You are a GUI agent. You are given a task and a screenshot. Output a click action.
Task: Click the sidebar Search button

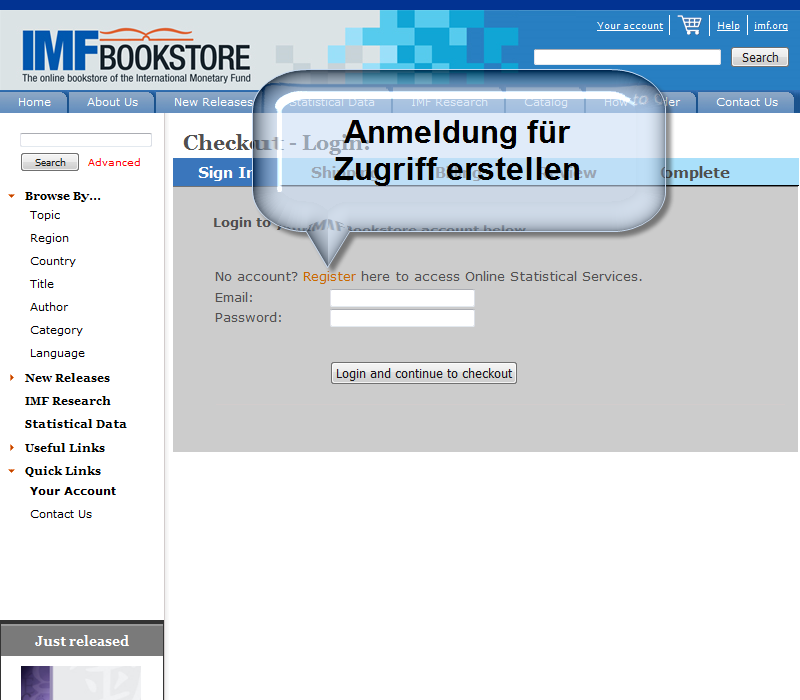[50, 162]
